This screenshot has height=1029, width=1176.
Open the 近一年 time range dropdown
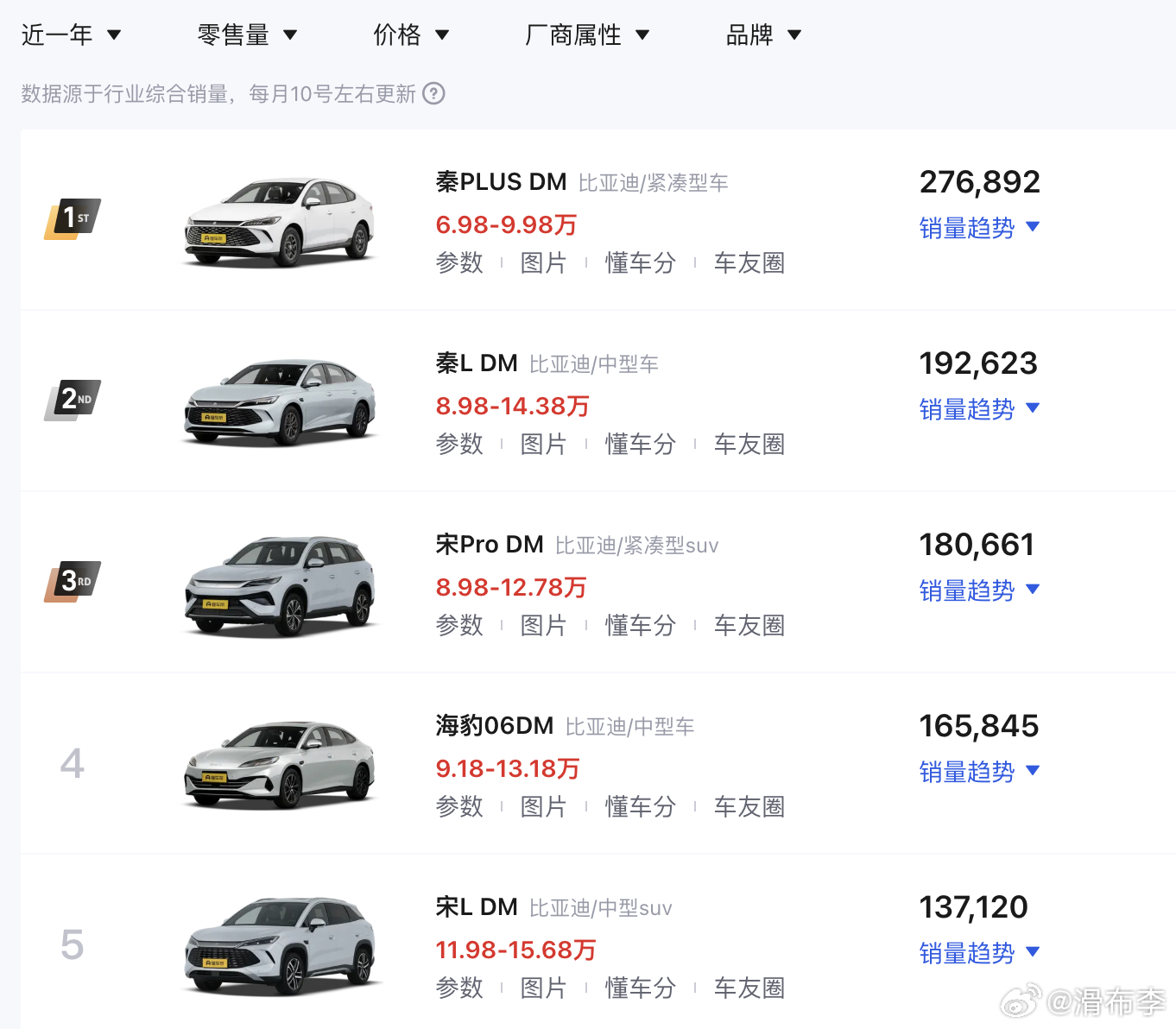pyautogui.click(x=71, y=35)
